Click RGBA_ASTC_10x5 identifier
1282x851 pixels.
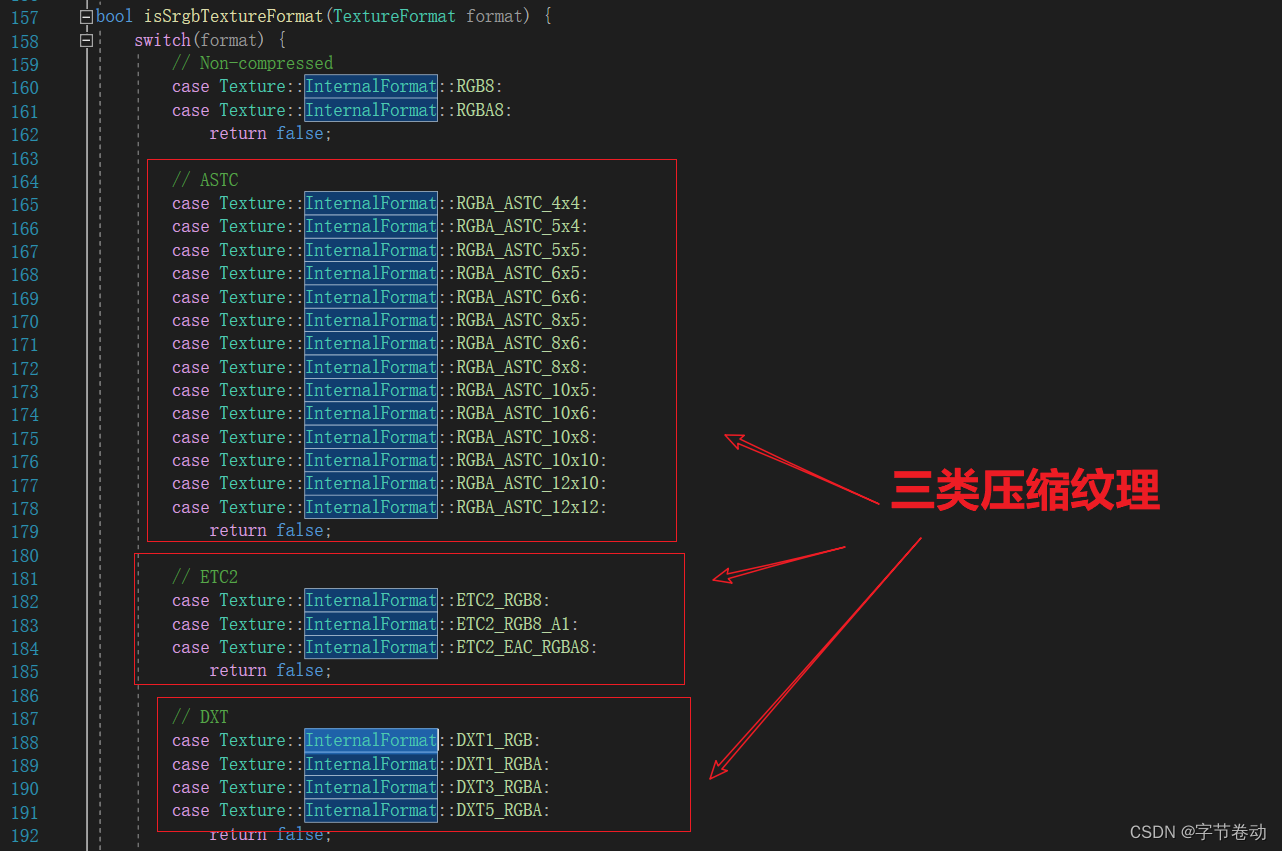pyautogui.click(x=523, y=390)
